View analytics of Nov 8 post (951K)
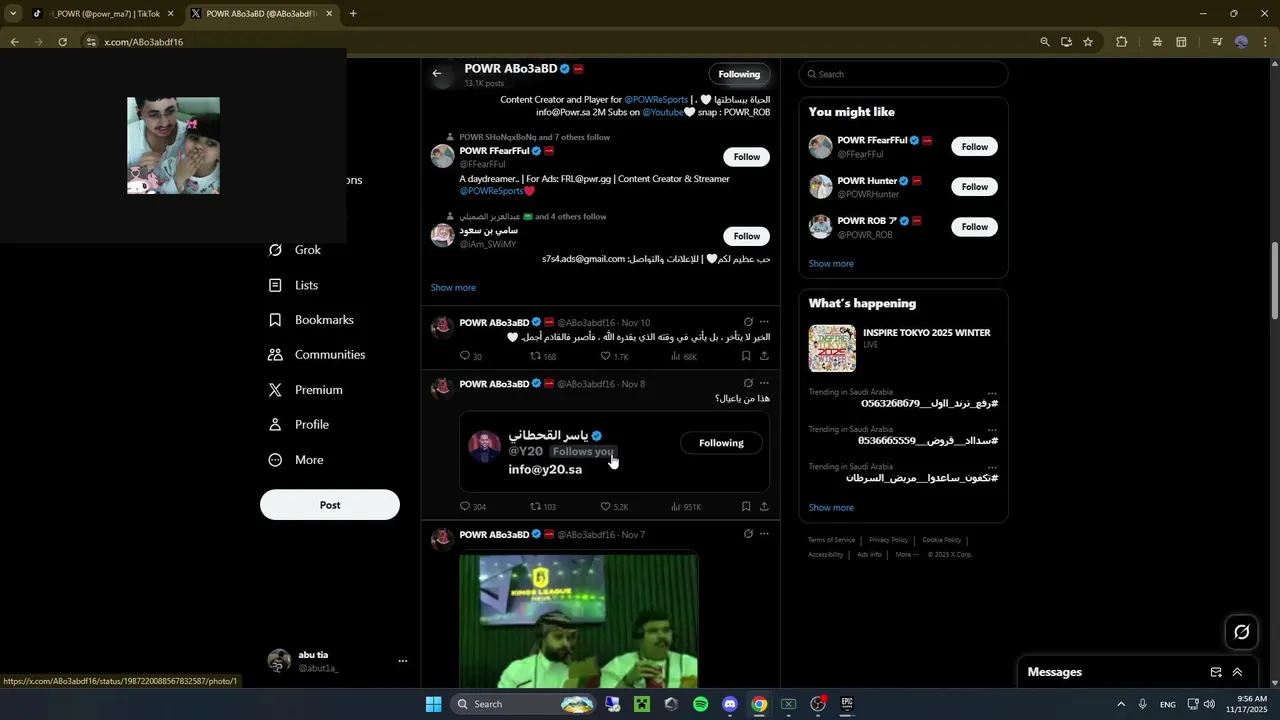1280x720 pixels. tap(686, 507)
